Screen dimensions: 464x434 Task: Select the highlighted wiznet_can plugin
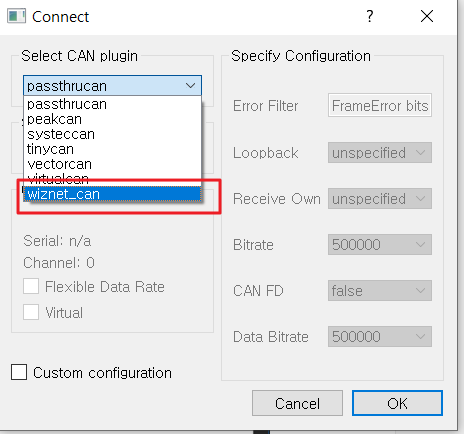[112, 194]
